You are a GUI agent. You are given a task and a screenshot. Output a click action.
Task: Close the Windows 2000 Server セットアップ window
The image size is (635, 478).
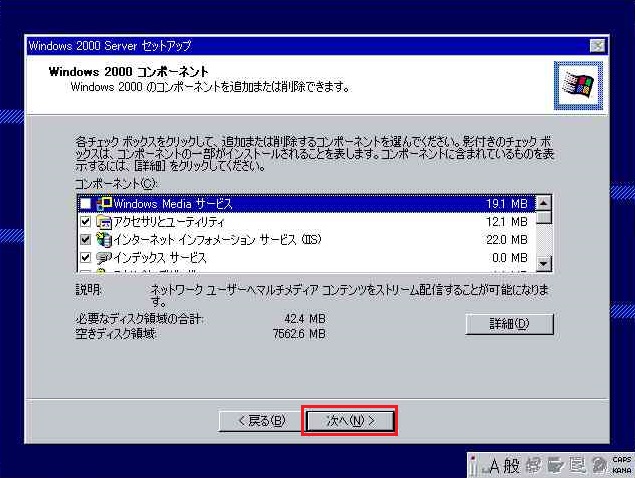coord(597,45)
